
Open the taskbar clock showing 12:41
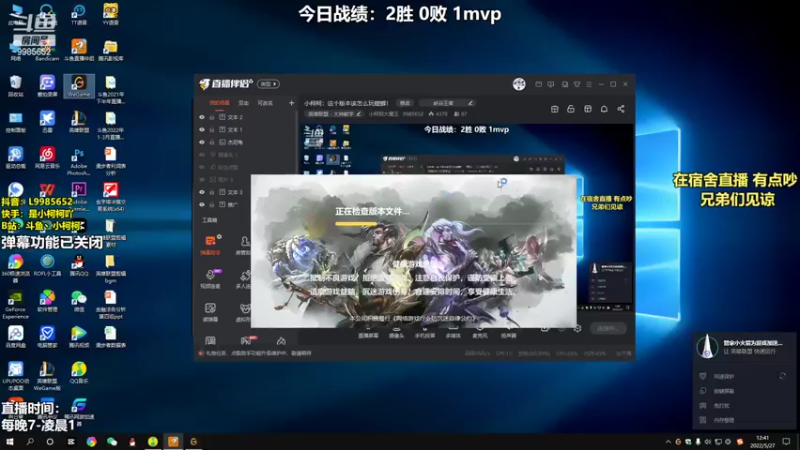coord(762,442)
